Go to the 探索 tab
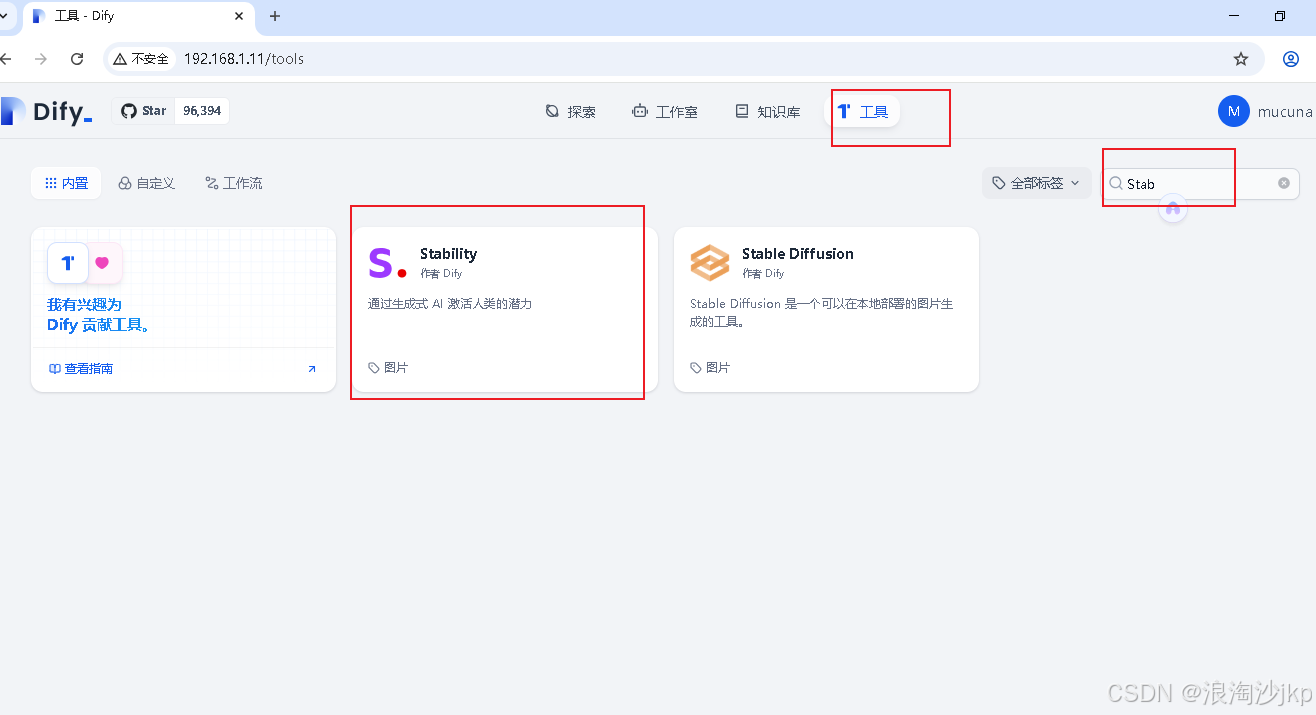 tap(571, 111)
